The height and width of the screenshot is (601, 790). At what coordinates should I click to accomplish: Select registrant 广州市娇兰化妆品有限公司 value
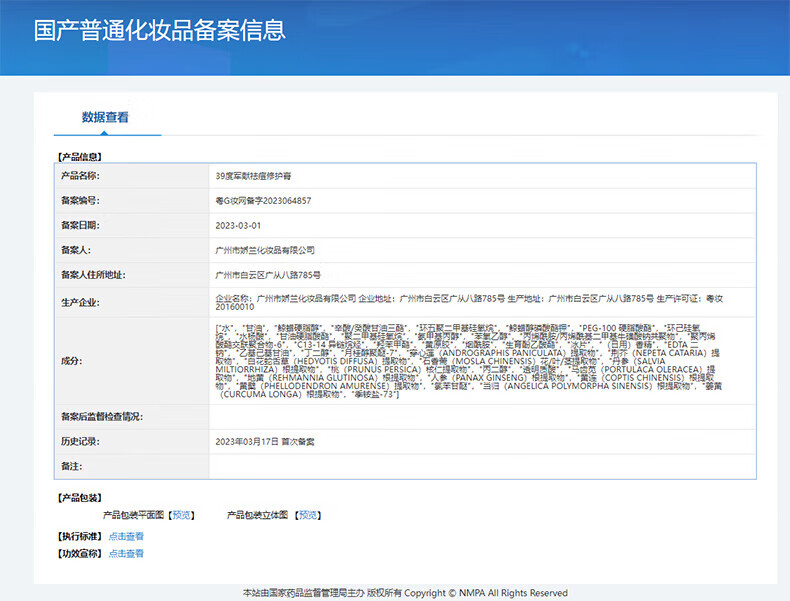point(265,250)
